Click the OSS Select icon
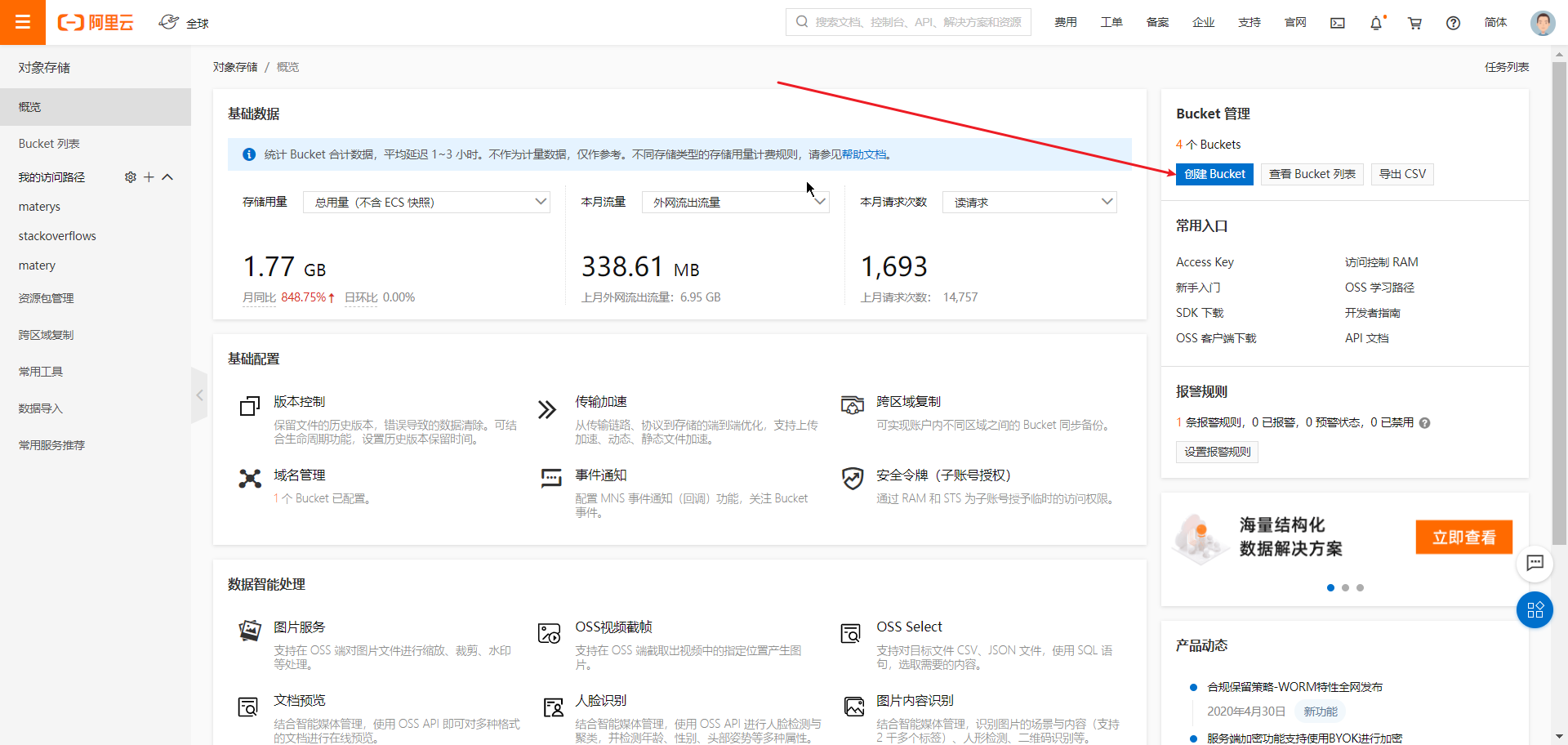 (x=850, y=633)
